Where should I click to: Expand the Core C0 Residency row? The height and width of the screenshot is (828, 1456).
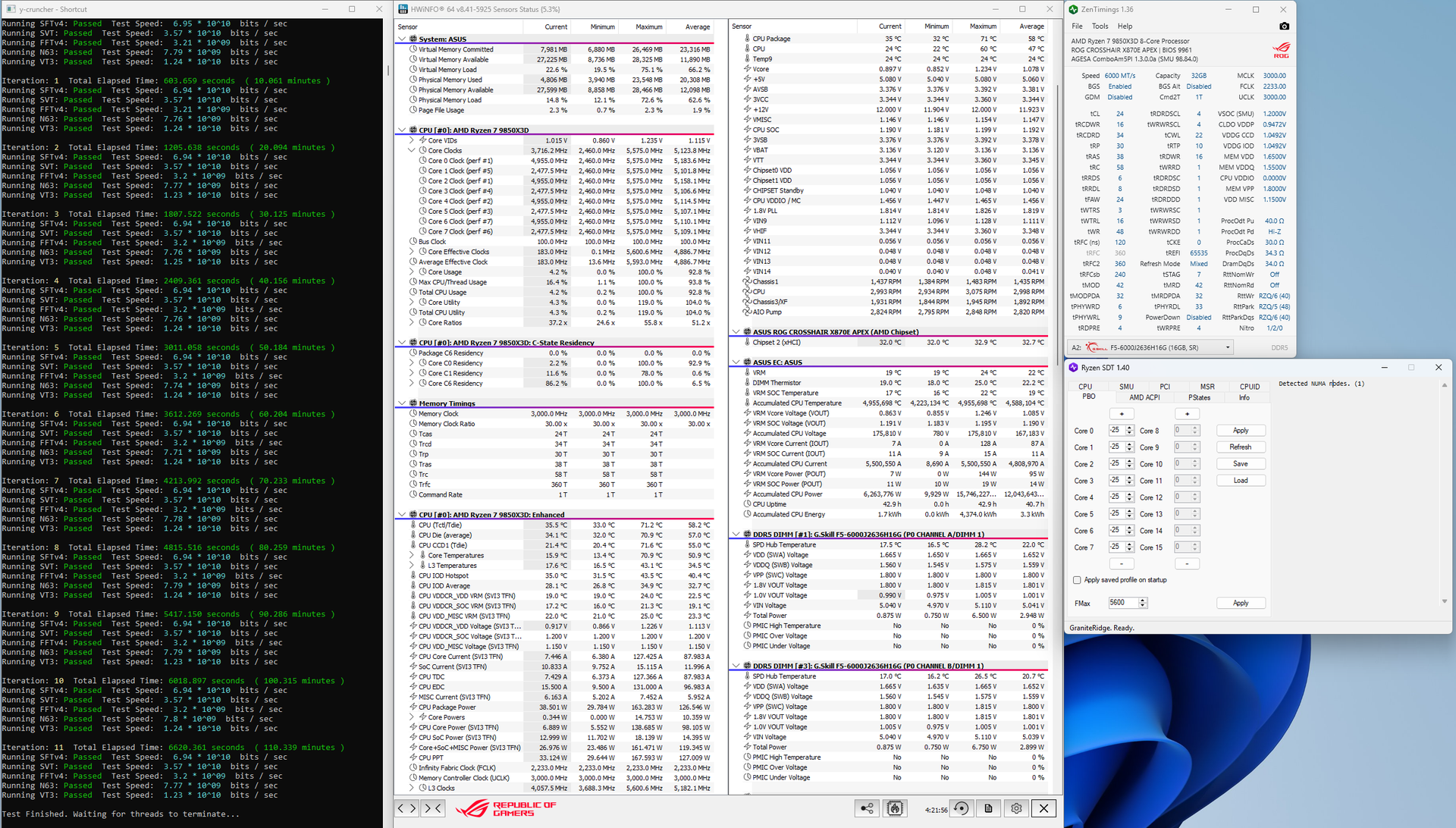[x=412, y=363]
